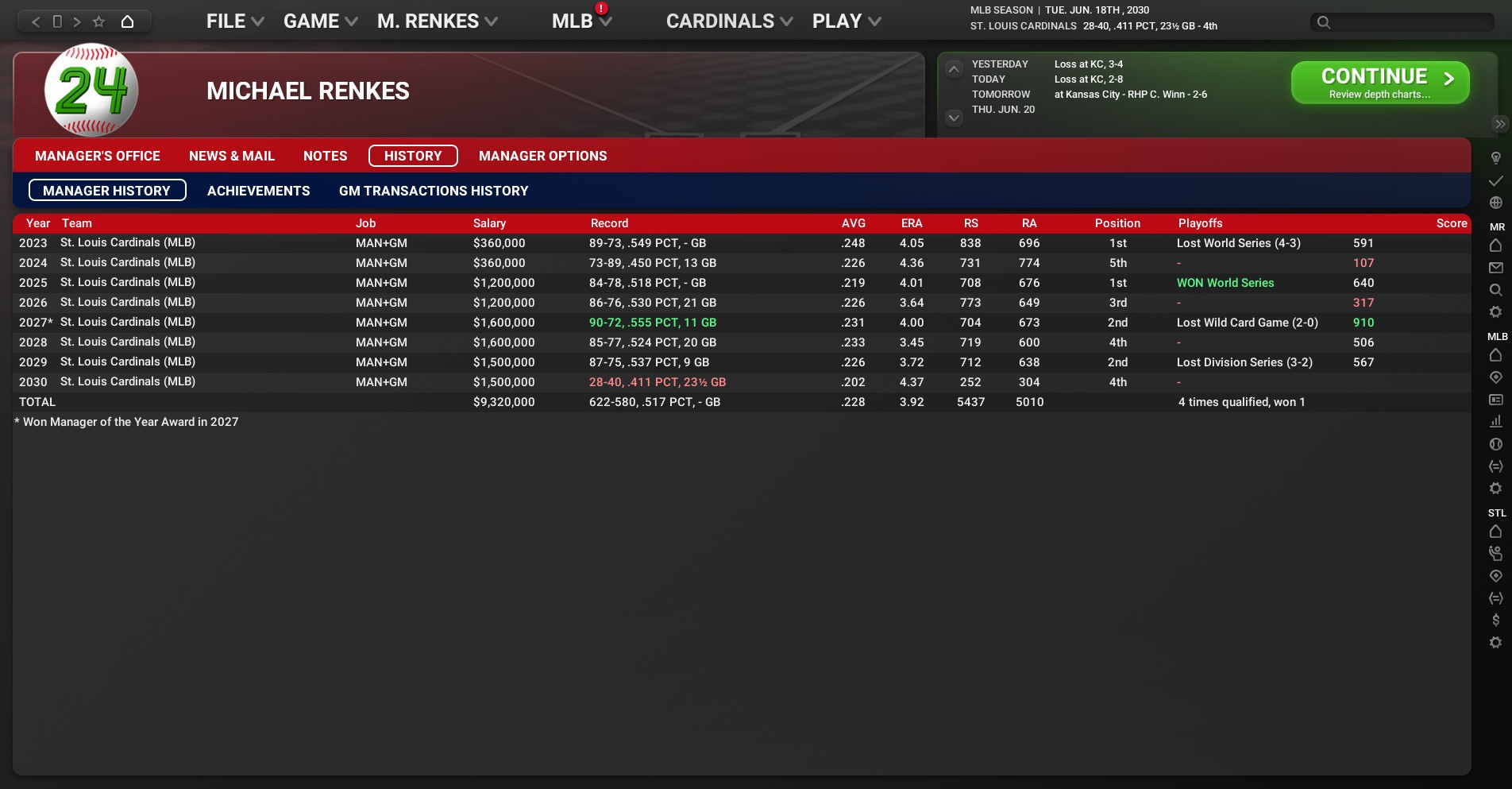This screenshot has width=1512, height=789.
Task: Click the '28-40, .411 PCT, 23½ GB' record
Action: point(658,382)
